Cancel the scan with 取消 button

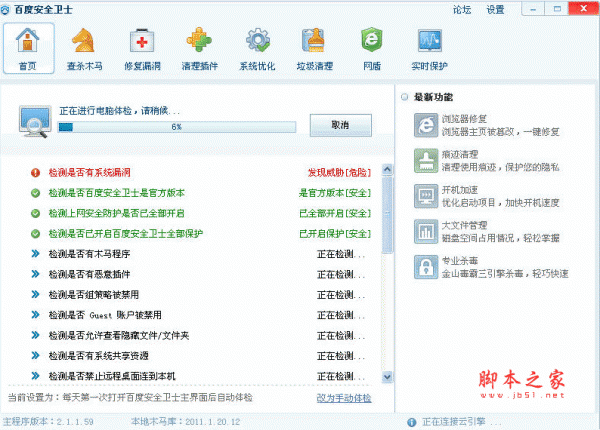coord(340,125)
